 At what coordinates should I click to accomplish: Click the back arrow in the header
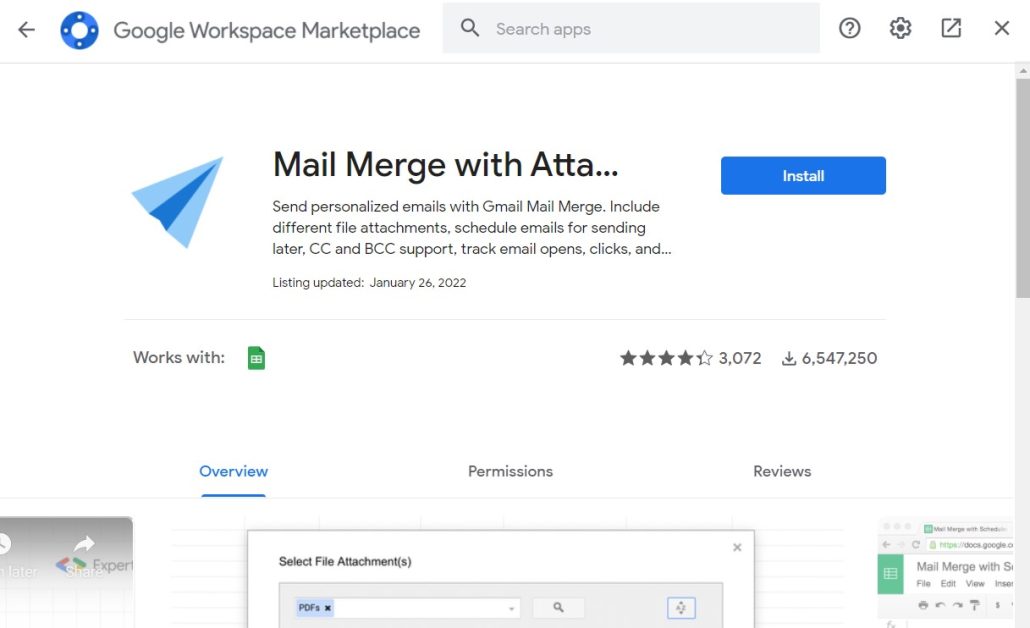click(27, 29)
